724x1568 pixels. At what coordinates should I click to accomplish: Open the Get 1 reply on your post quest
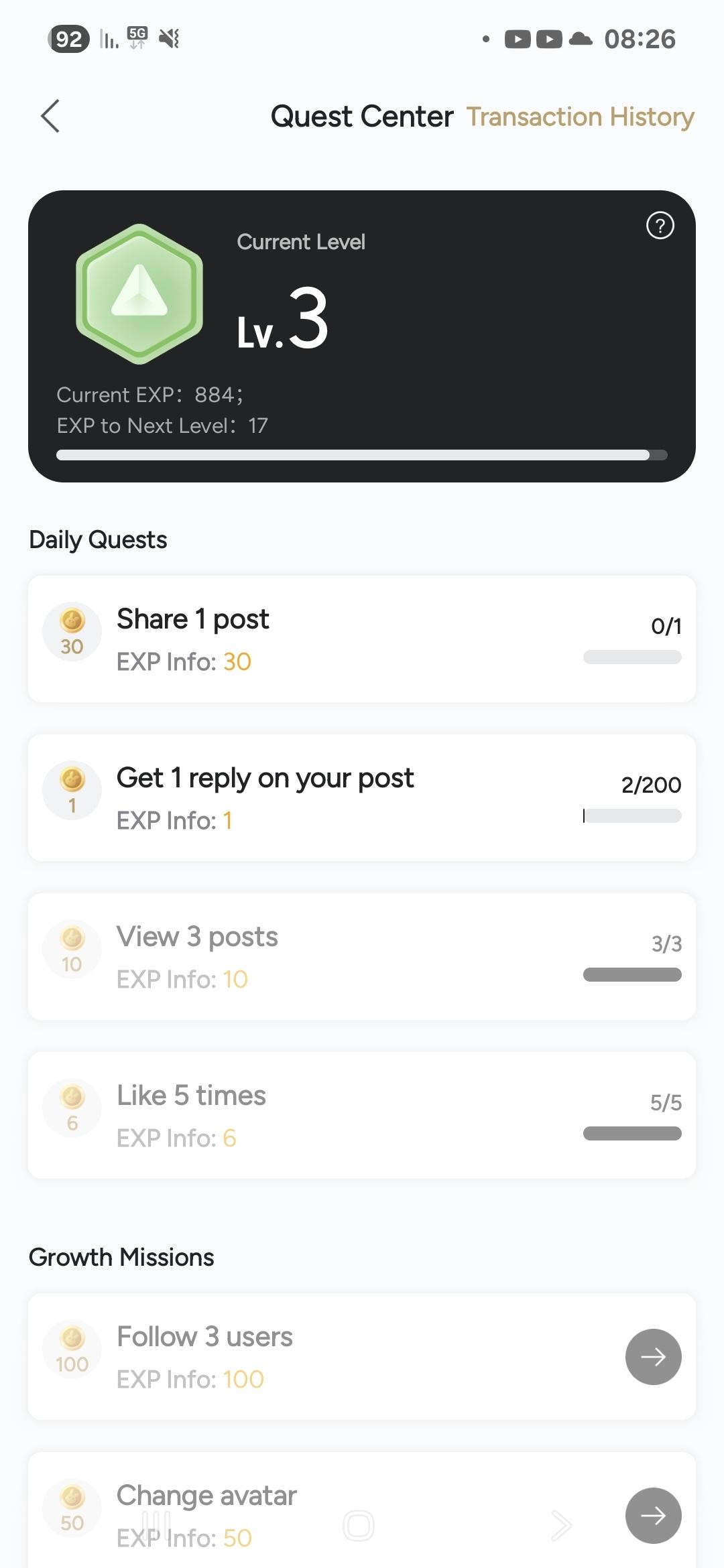point(265,778)
